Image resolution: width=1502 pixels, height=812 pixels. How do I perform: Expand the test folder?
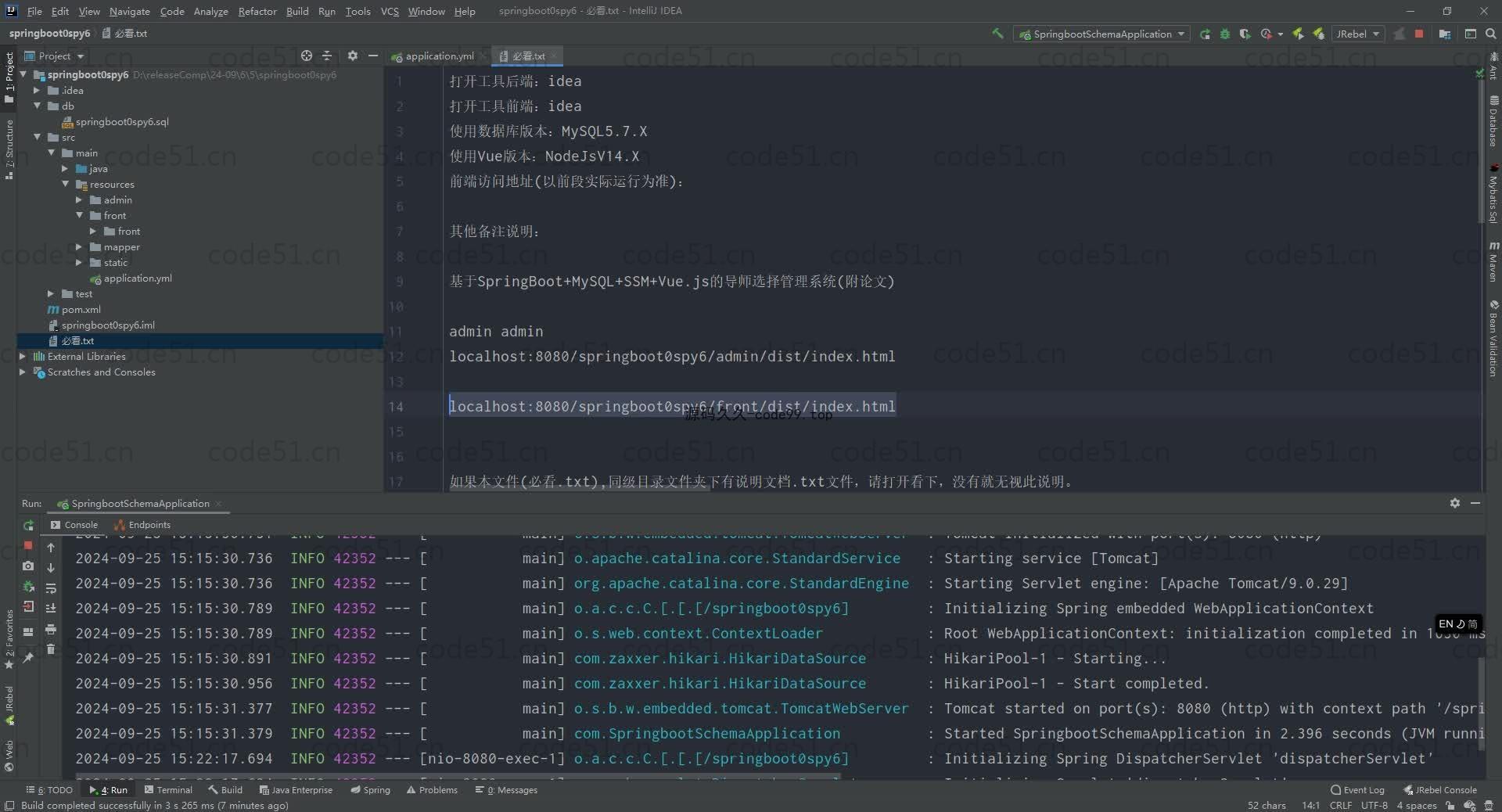pyautogui.click(x=51, y=293)
